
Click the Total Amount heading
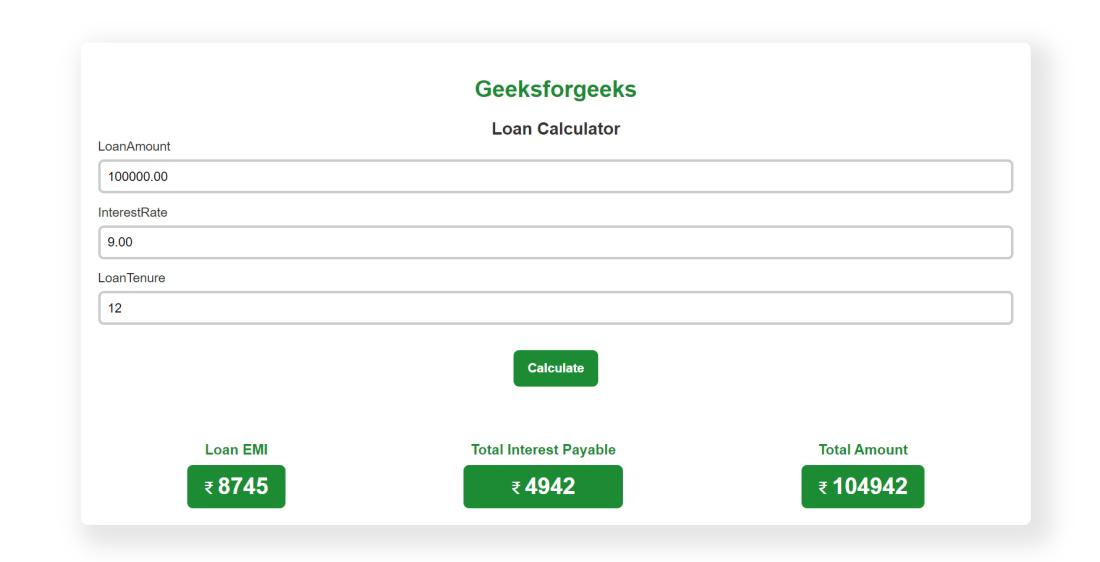point(863,450)
